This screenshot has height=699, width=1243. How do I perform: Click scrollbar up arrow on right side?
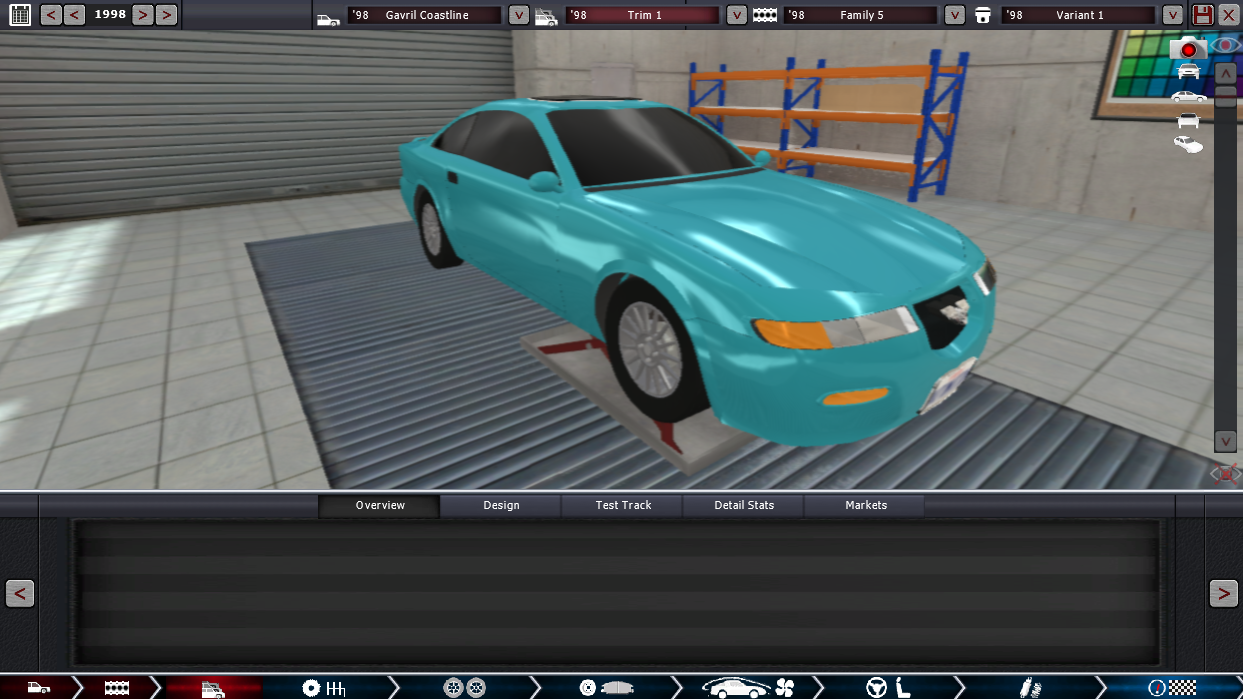tap(1226, 73)
